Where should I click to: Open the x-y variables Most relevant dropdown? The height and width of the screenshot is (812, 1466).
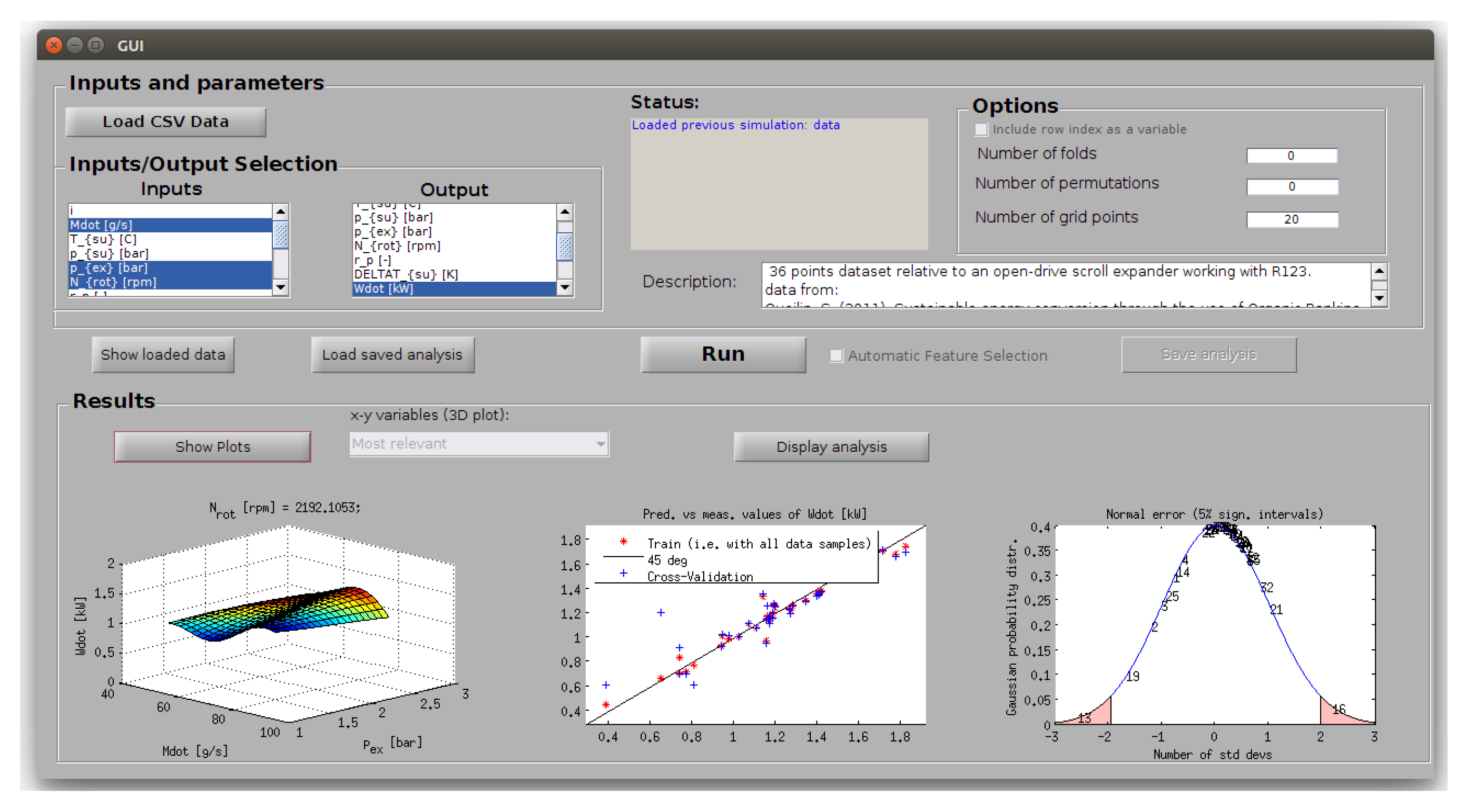click(x=479, y=444)
